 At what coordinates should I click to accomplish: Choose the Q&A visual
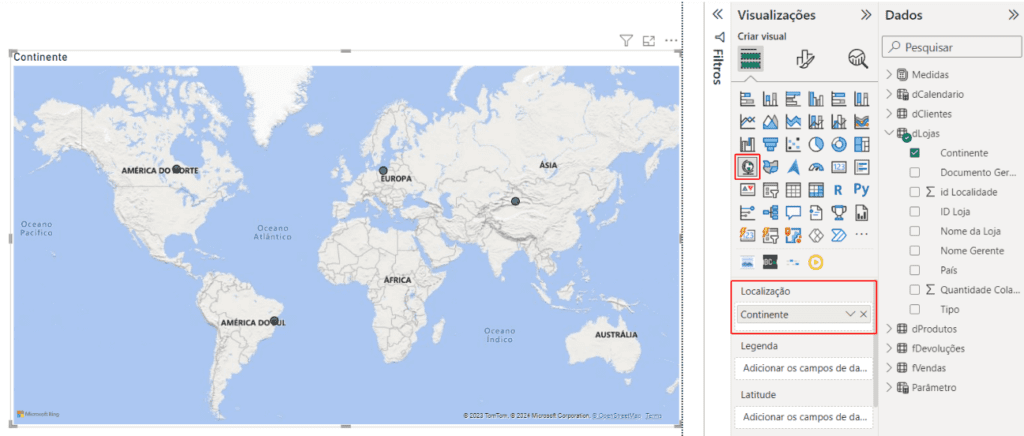[793, 212]
